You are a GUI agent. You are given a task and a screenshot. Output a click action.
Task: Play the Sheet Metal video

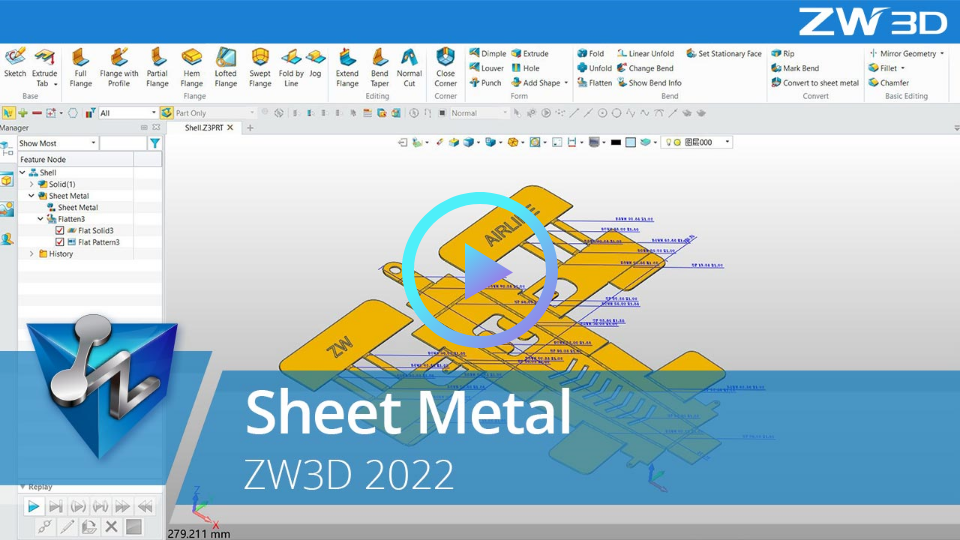click(x=479, y=270)
